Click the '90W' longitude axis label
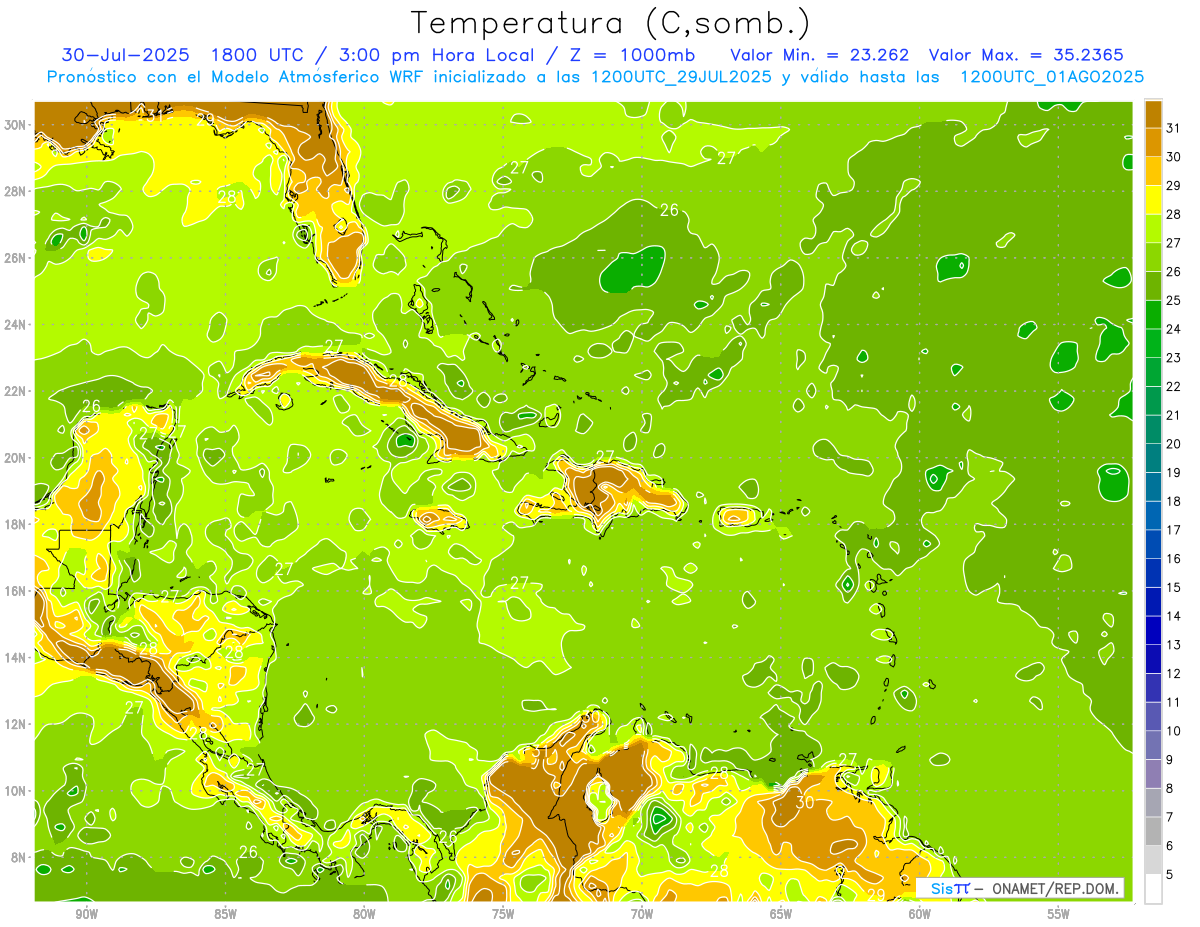Screen dimensions: 1200x927 tap(86, 914)
